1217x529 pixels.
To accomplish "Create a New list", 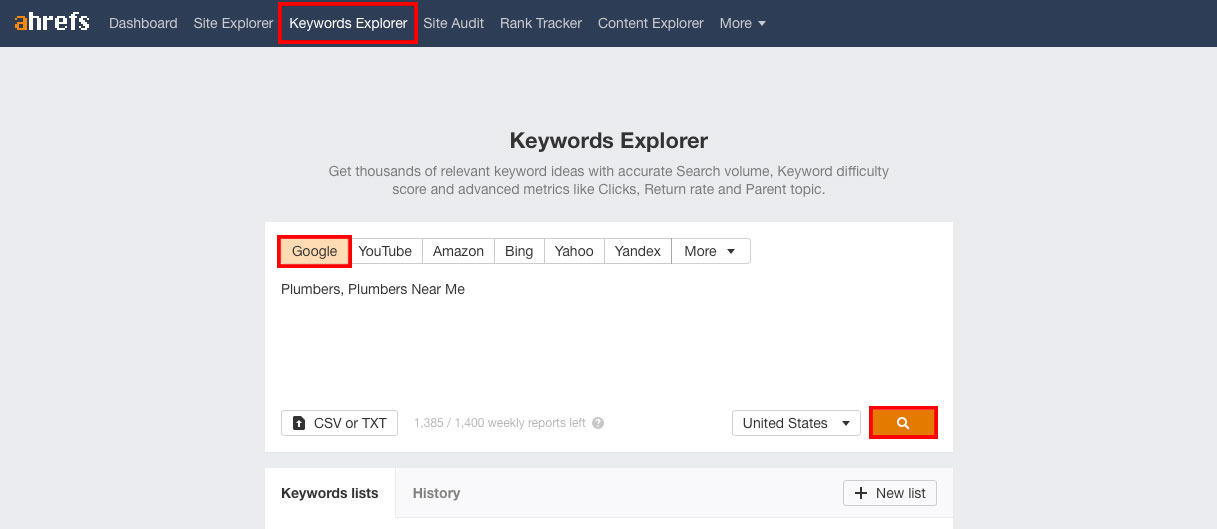I will pyautogui.click(x=890, y=493).
